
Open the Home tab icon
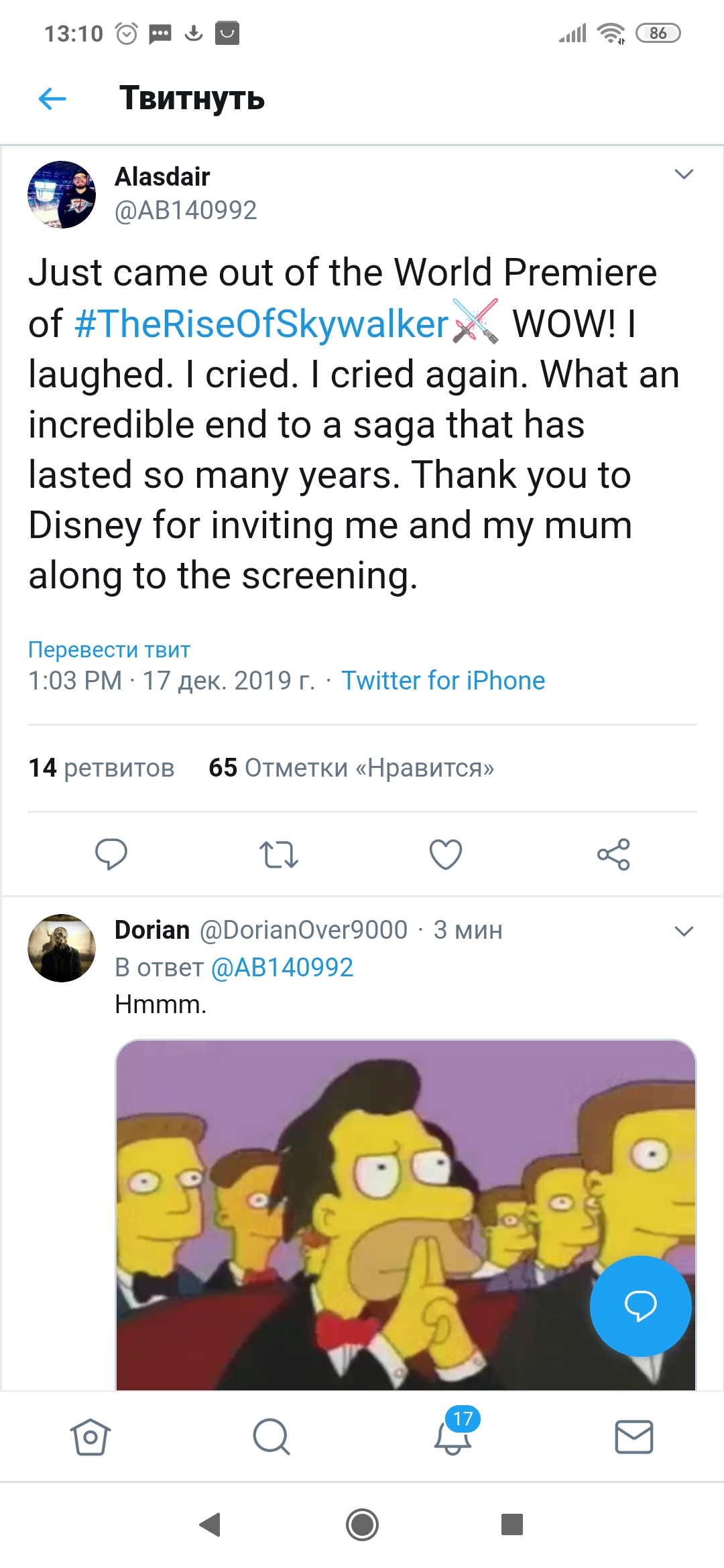click(90, 1437)
